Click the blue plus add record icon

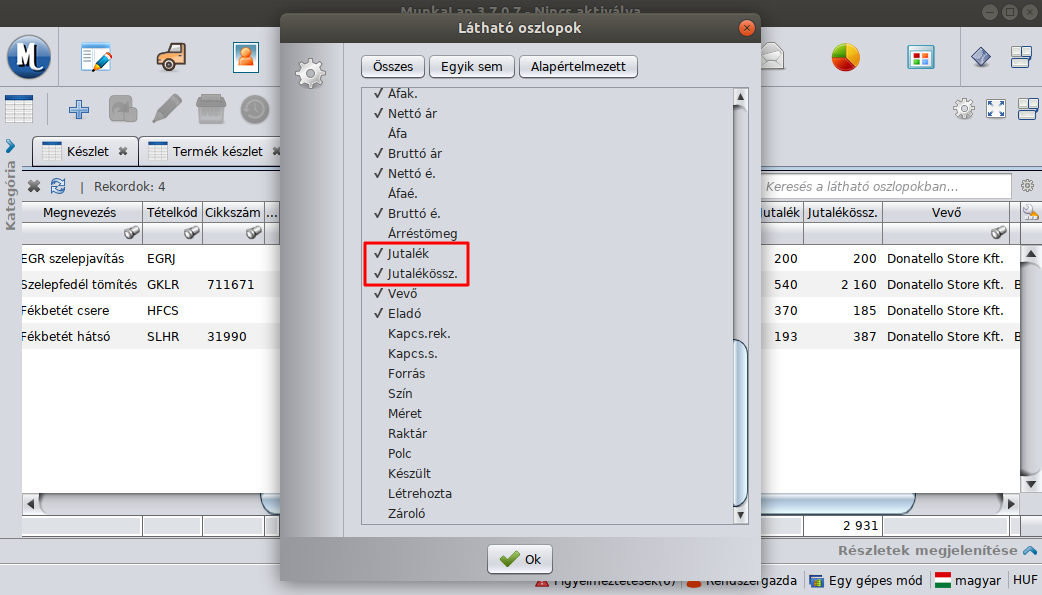pyautogui.click(x=78, y=109)
